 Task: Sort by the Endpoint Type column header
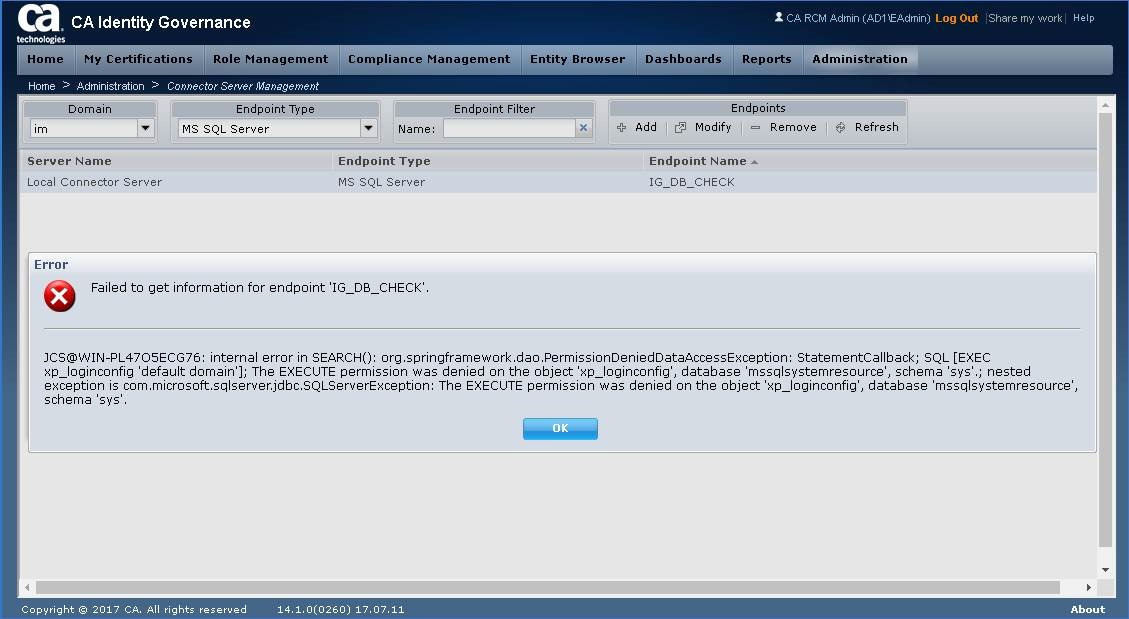(384, 161)
